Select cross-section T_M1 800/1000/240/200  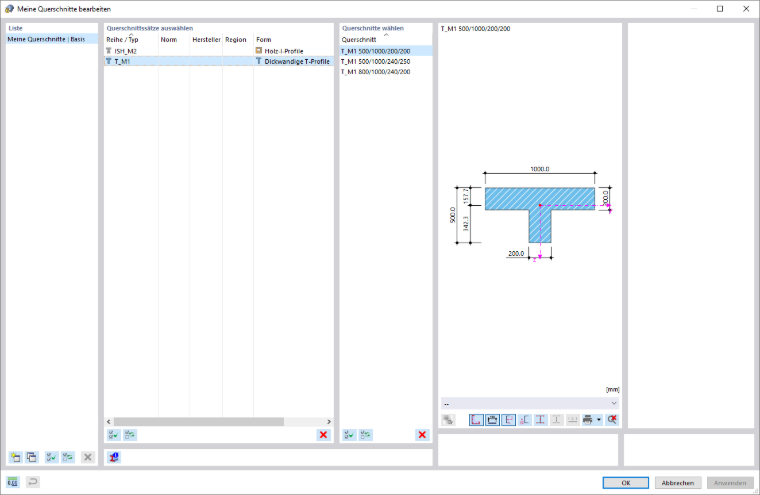386,72
